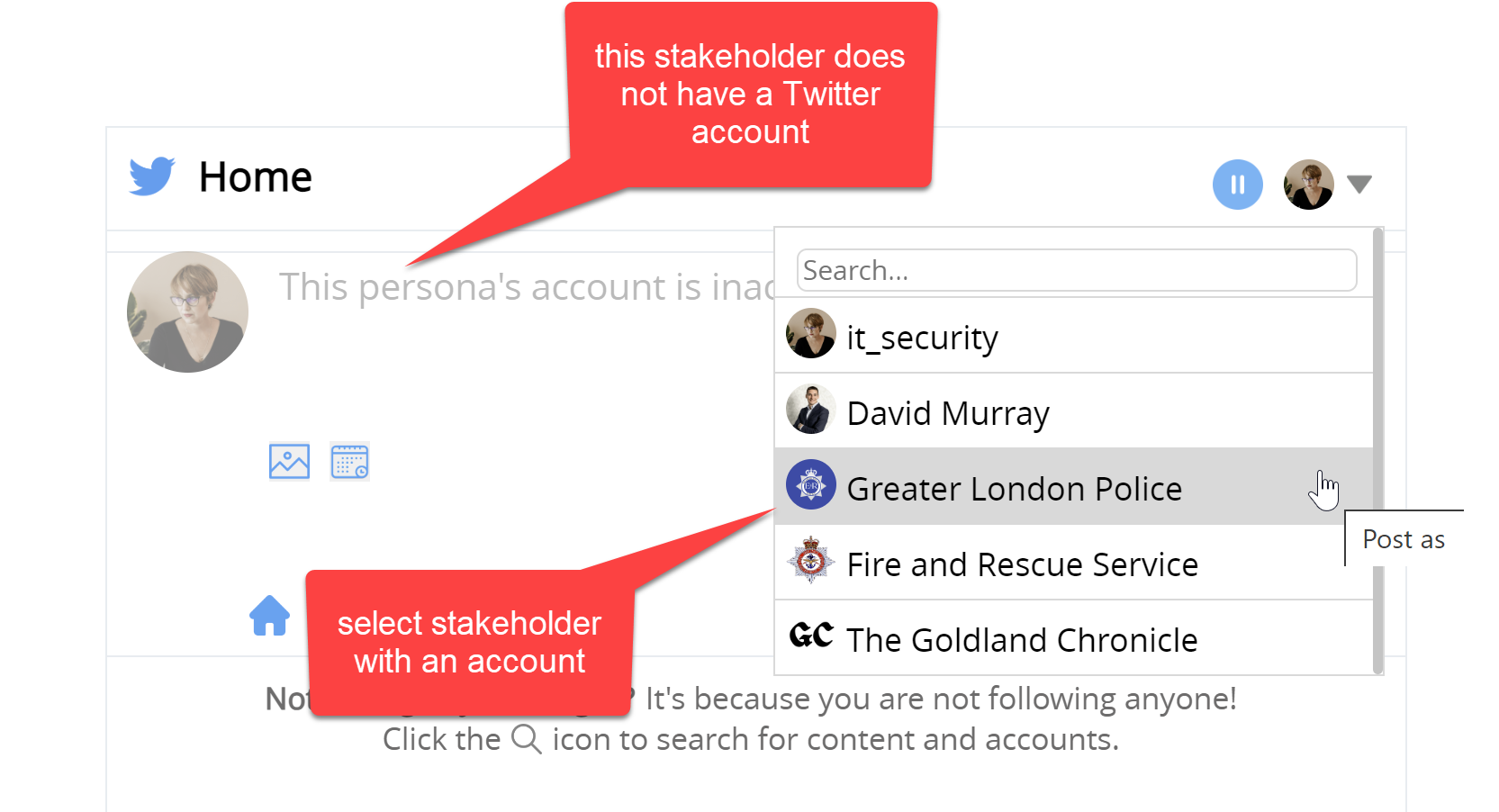1499x812 pixels.
Task: Click the add image icon
Action: (x=289, y=462)
